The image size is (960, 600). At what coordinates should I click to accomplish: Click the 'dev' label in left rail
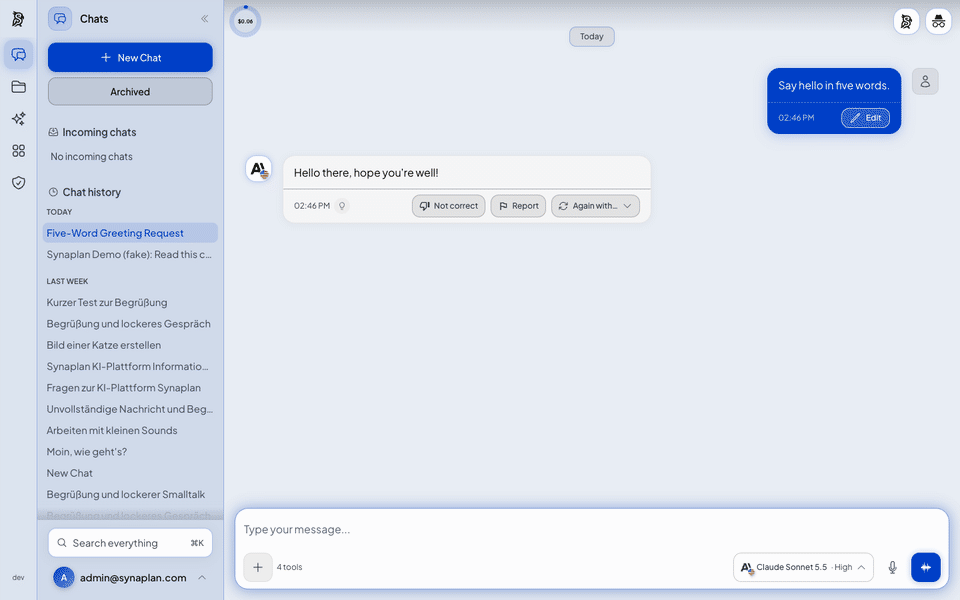pos(18,577)
